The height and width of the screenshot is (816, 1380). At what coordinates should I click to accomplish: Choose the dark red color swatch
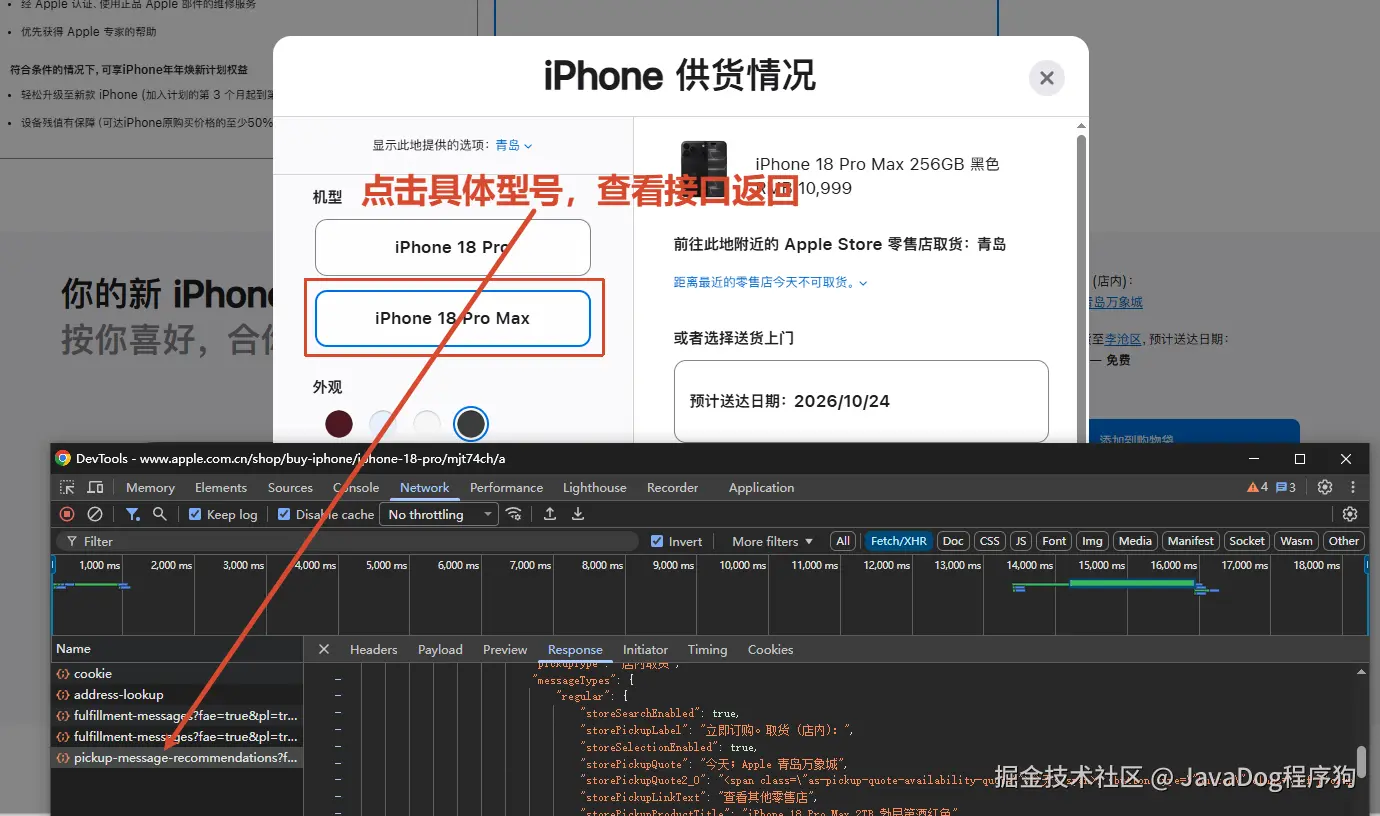pos(339,424)
